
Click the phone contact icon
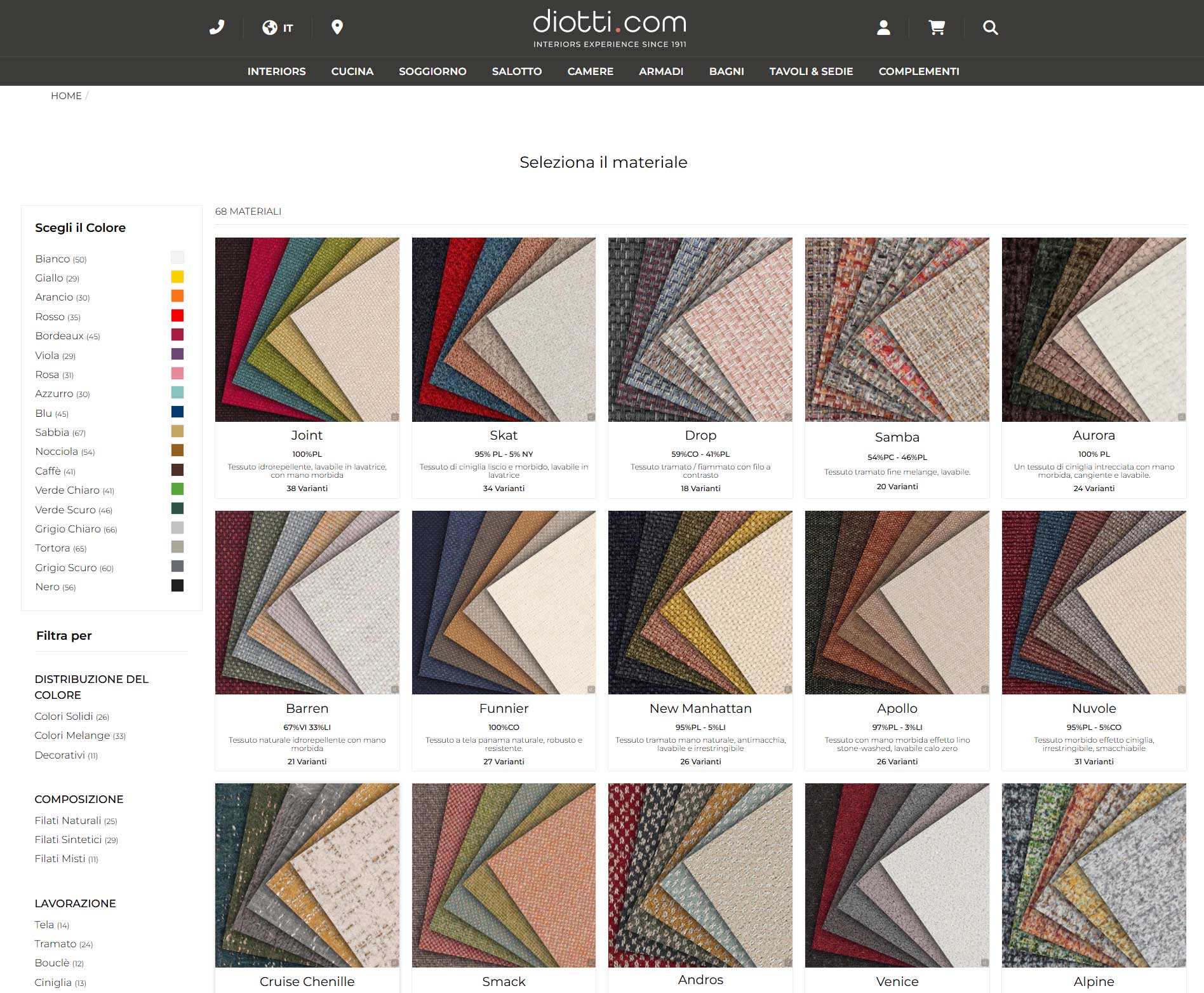click(x=217, y=27)
